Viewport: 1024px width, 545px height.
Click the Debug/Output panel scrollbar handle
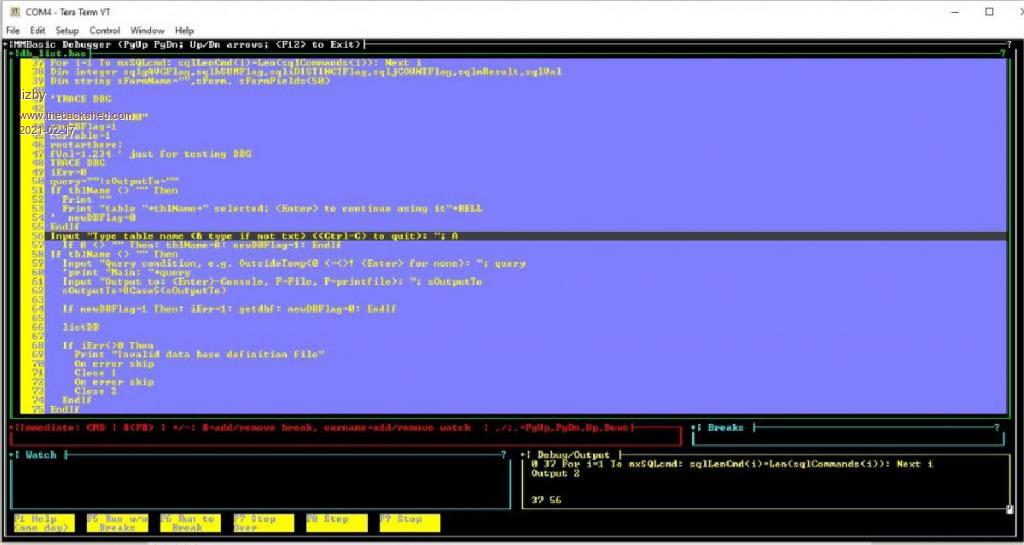click(x=1008, y=509)
